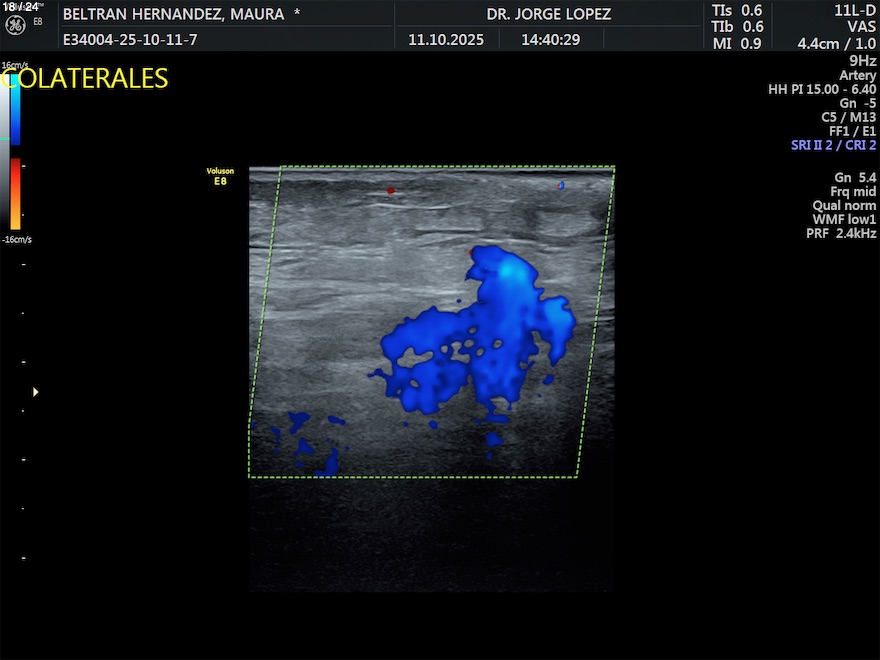Click the SRI II 2 / CRI 2 setting
Image resolution: width=880 pixels, height=660 pixels.
(833, 145)
